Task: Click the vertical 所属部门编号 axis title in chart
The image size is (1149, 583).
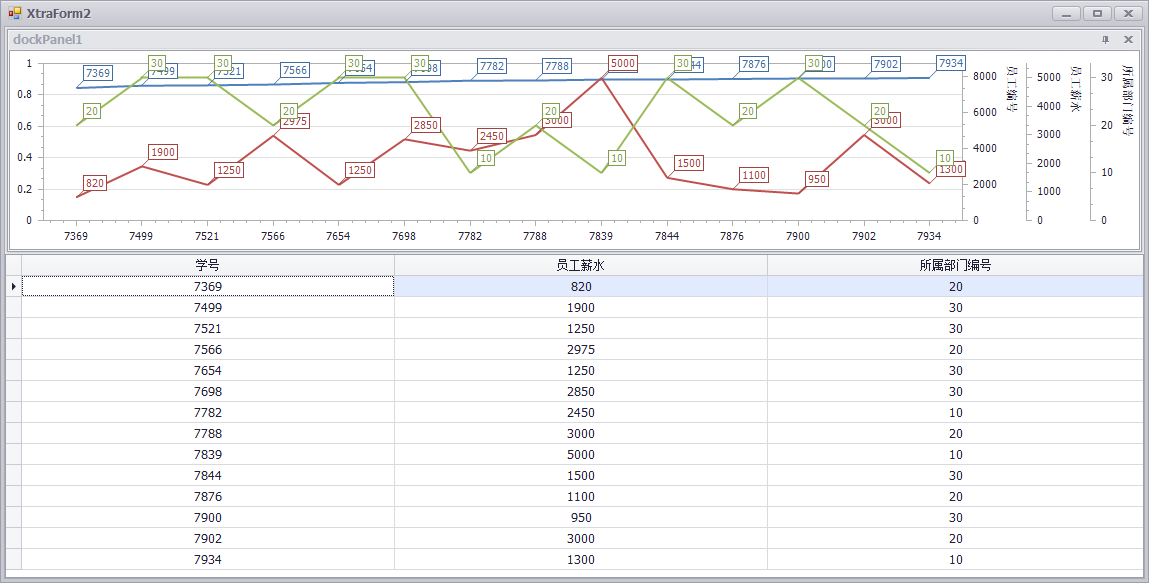Action: pyautogui.click(x=1128, y=100)
